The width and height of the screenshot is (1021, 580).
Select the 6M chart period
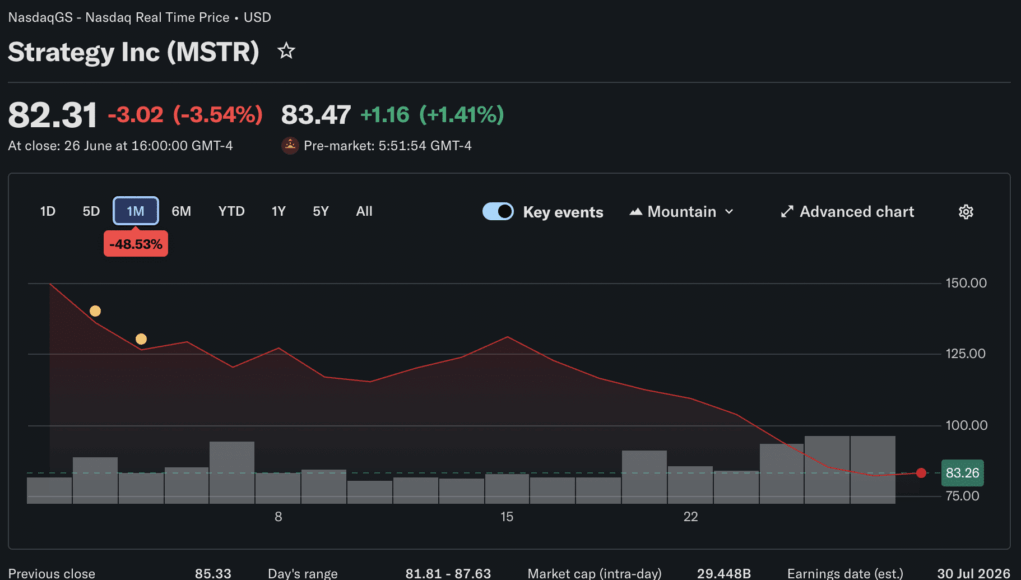click(181, 211)
